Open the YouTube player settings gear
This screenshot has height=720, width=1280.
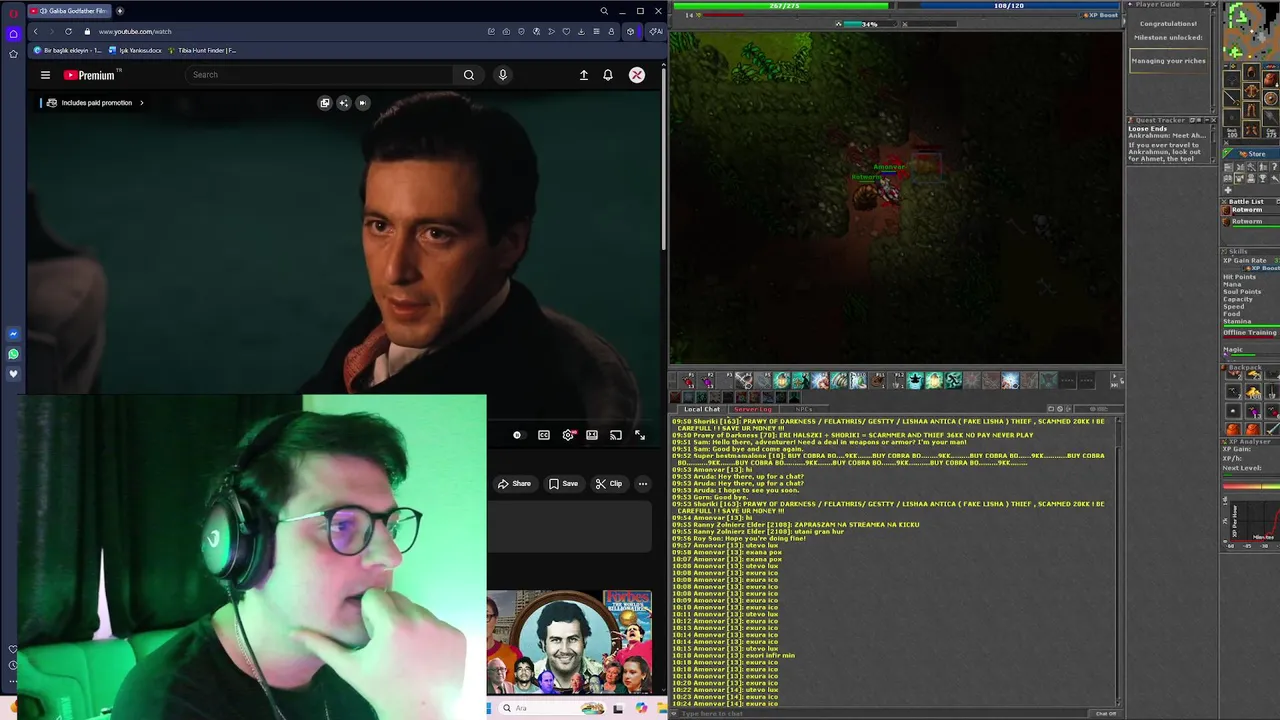[568, 435]
